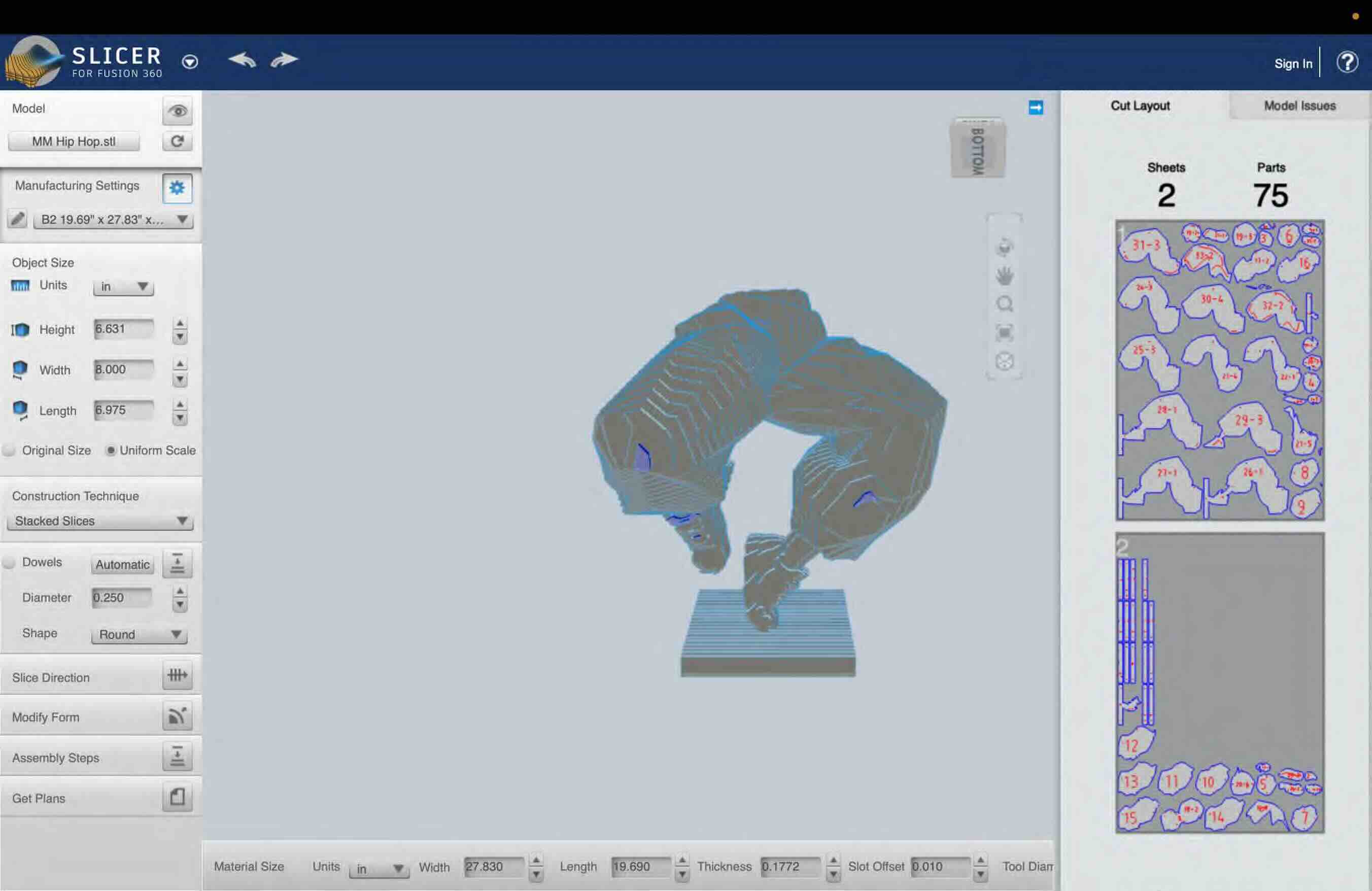Open Slice Direction tool icon

pos(177,675)
